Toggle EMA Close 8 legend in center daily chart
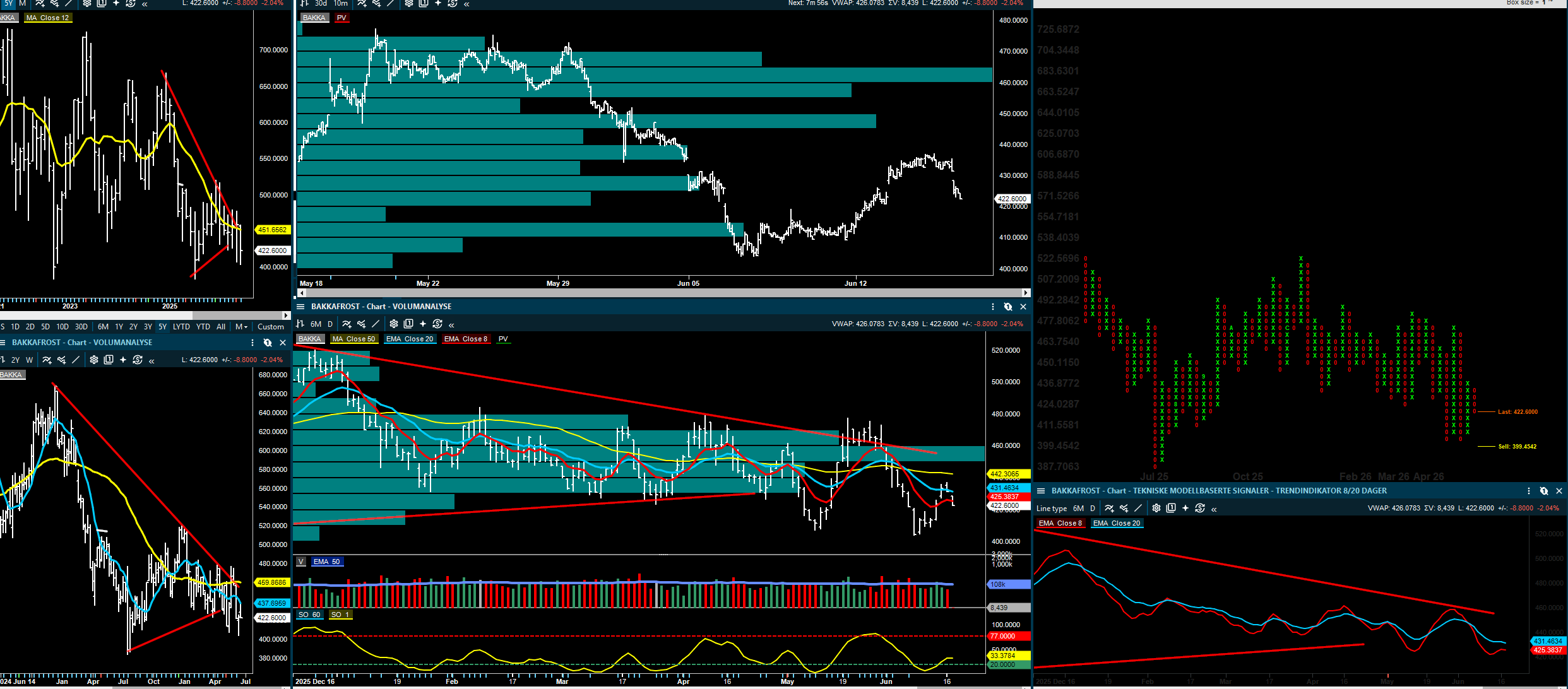The image size is (1568, 689). tap(466, 339)
